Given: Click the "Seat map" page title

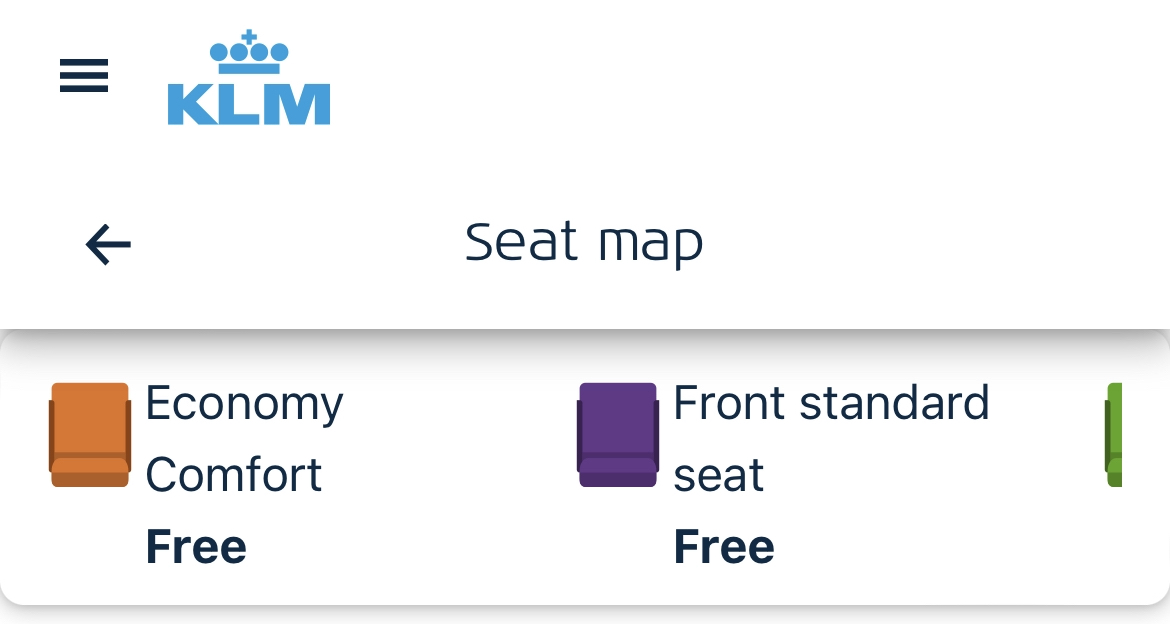Looking at the screenshot, I should coord(584,243).
